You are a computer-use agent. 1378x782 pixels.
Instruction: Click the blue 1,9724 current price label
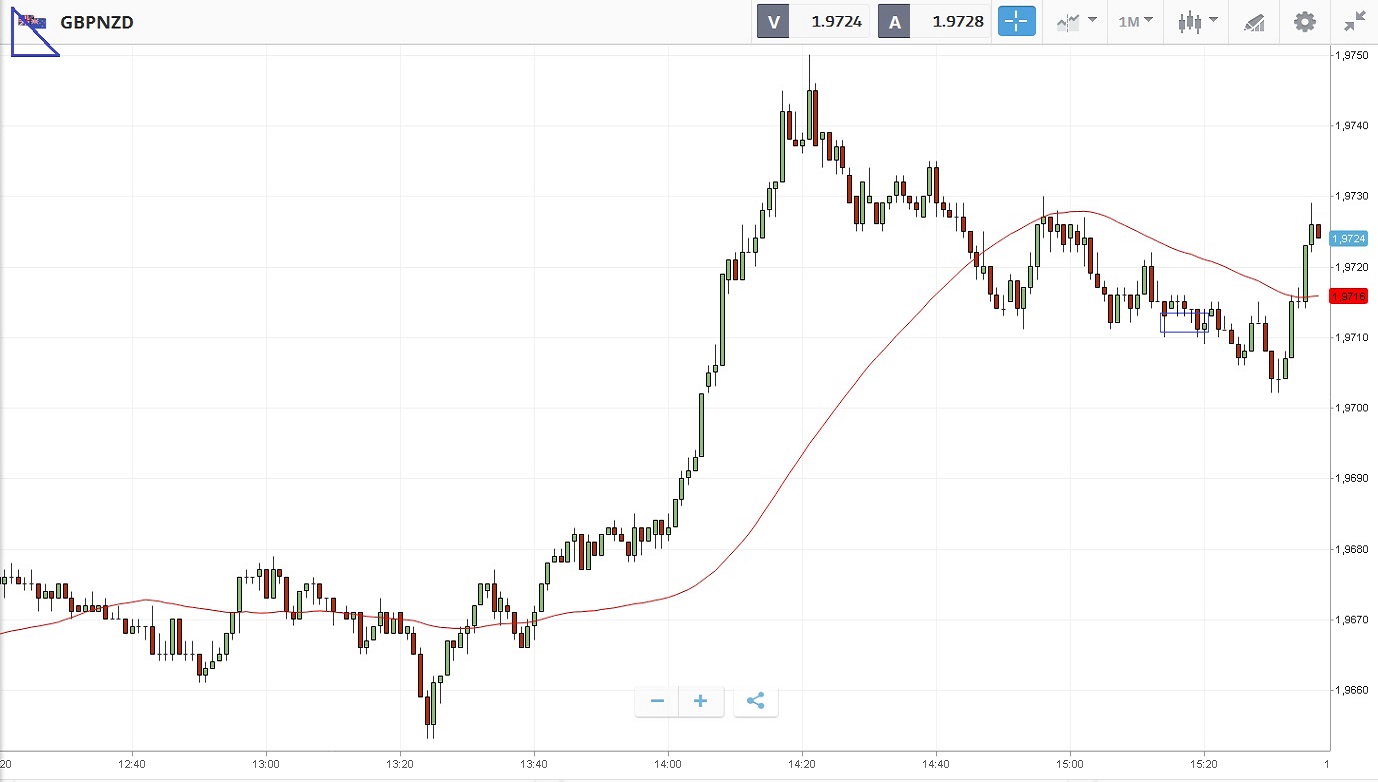click(x=1350, y=238)
